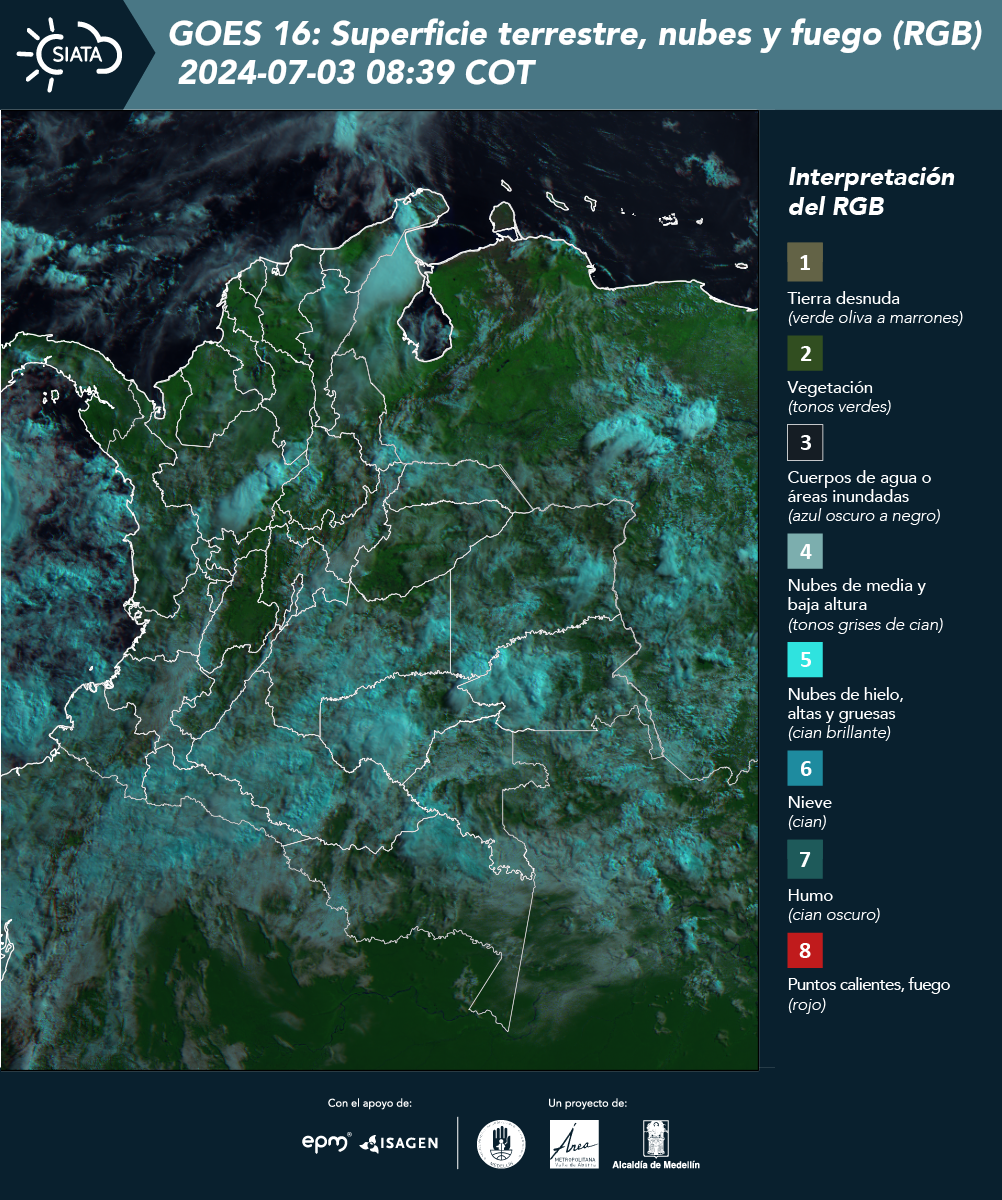Click the "(tonos verdes)" description
The image size is (1002, 1200).
[839, 407]
